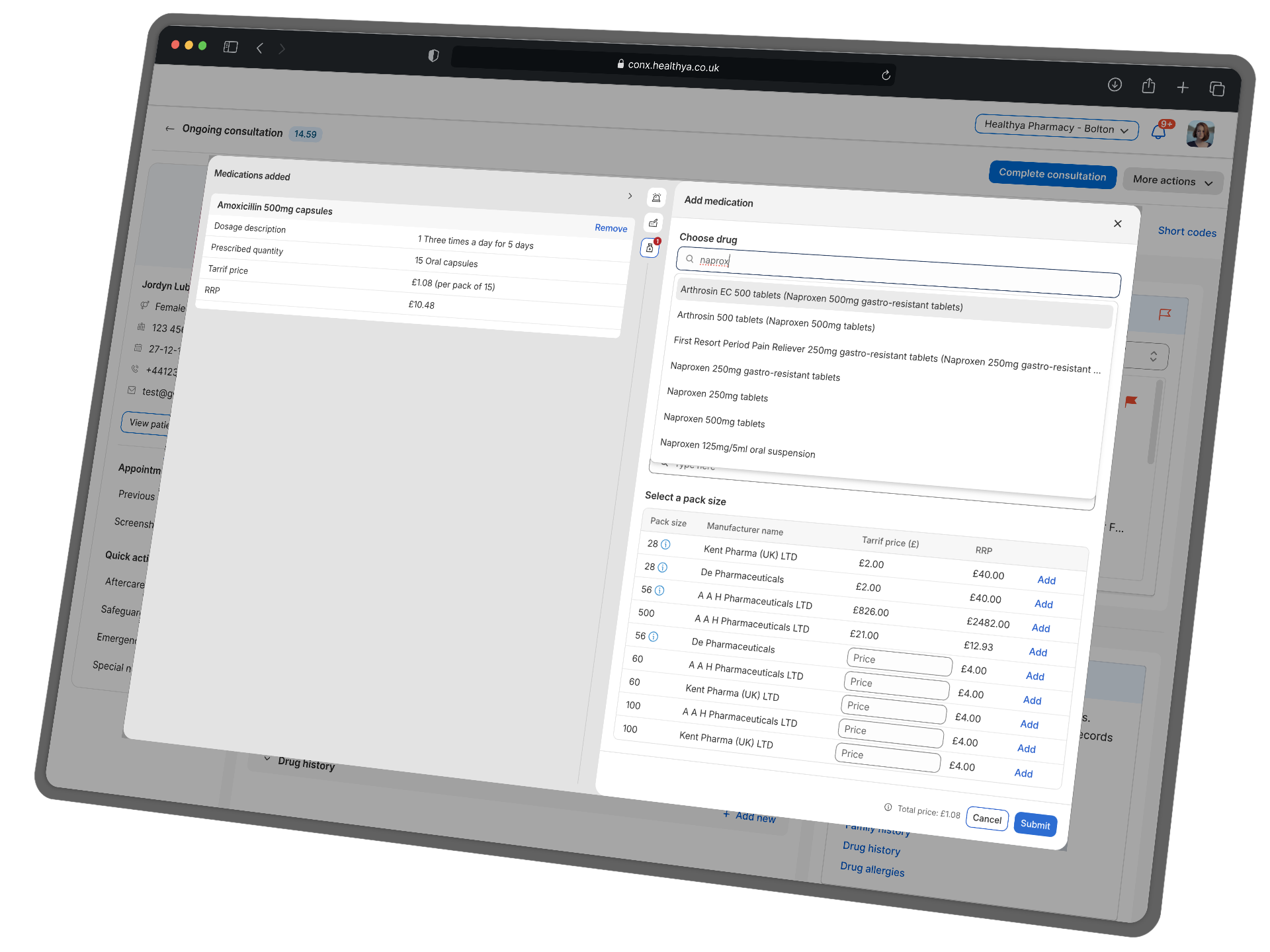Image resolution: width=1270 pixels, height=952 pixels.
Task: Open the Drug history link at the bottom right
Action: pyautogui.click(x=872, y=848)
